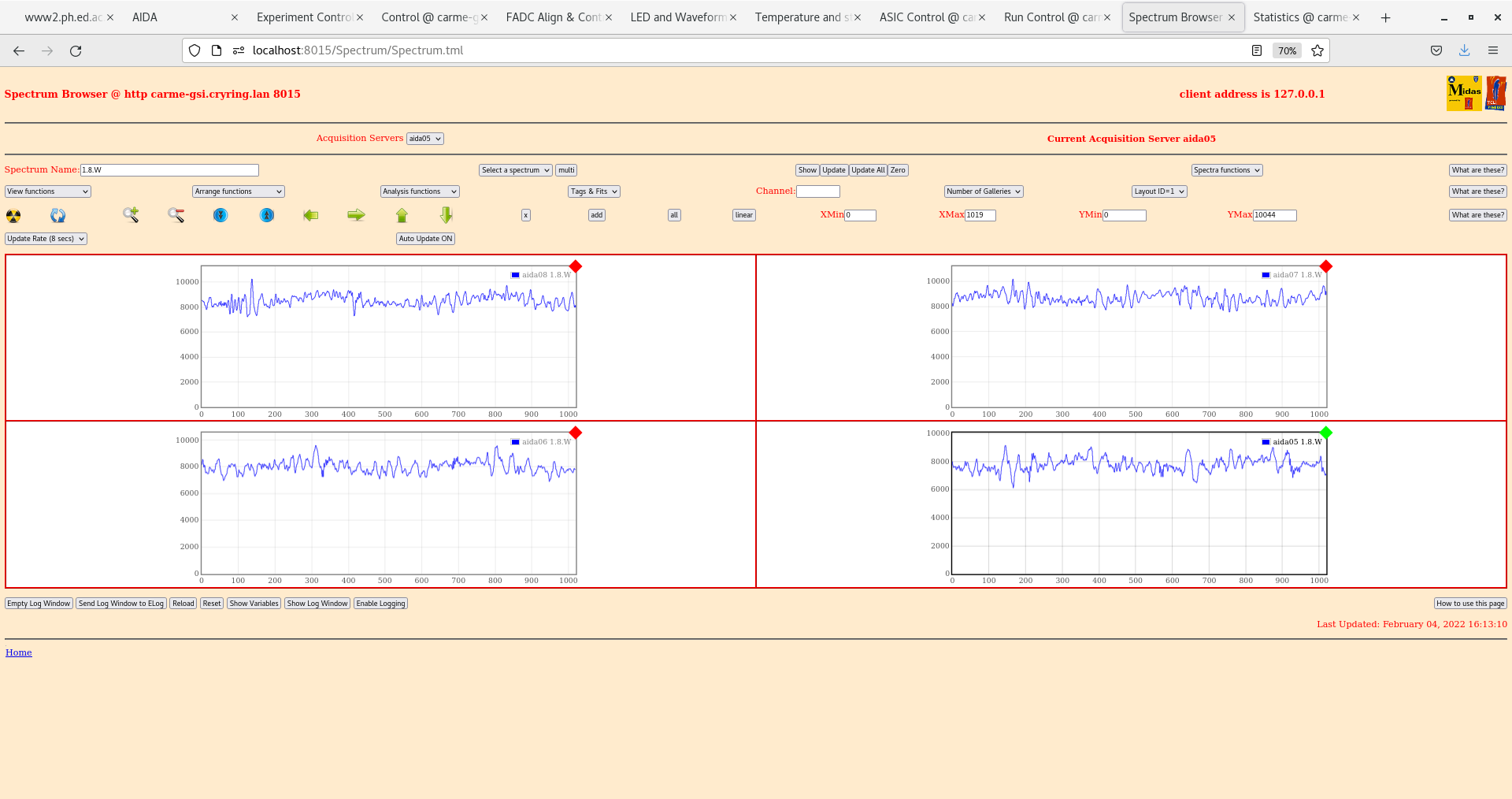Viewport: 1512px width, 799px height.
Task: Click the green diamond marker on aida05 plot
Action: point(1326,433)
